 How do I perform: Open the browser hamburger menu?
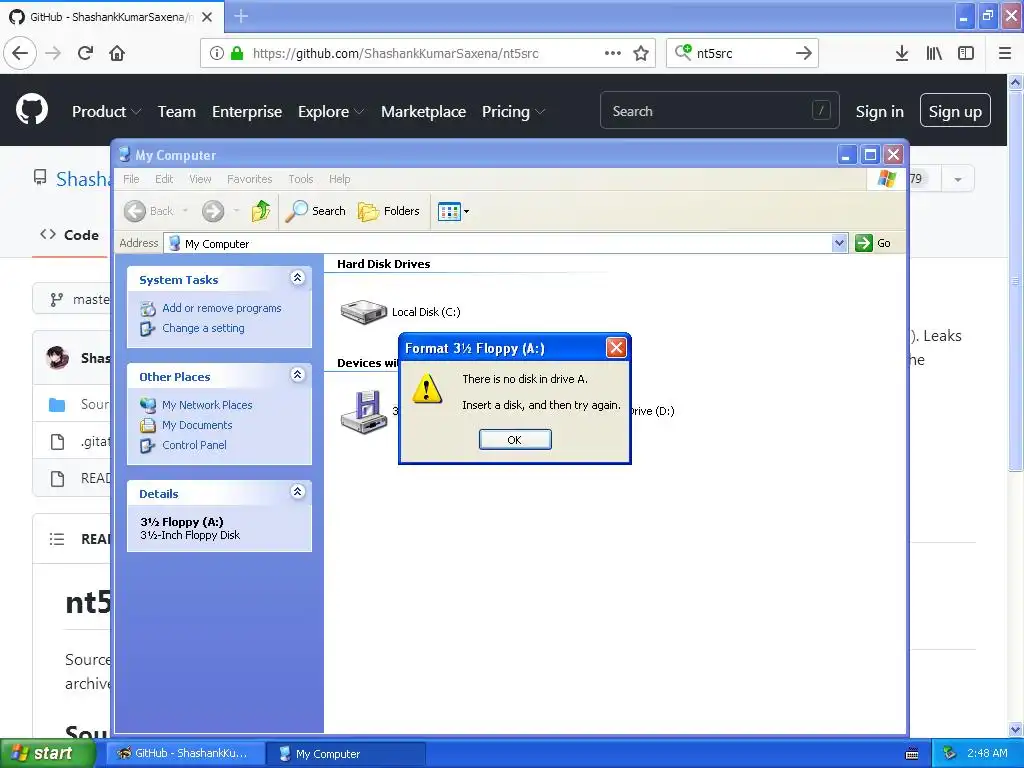[x=1005, y=54]
